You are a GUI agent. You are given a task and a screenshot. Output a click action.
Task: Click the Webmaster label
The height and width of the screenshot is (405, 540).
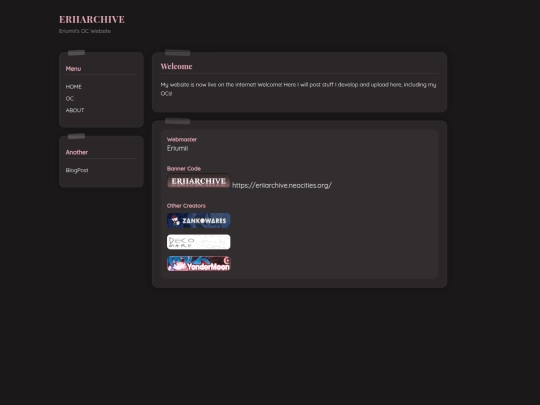tap(182, 139)
